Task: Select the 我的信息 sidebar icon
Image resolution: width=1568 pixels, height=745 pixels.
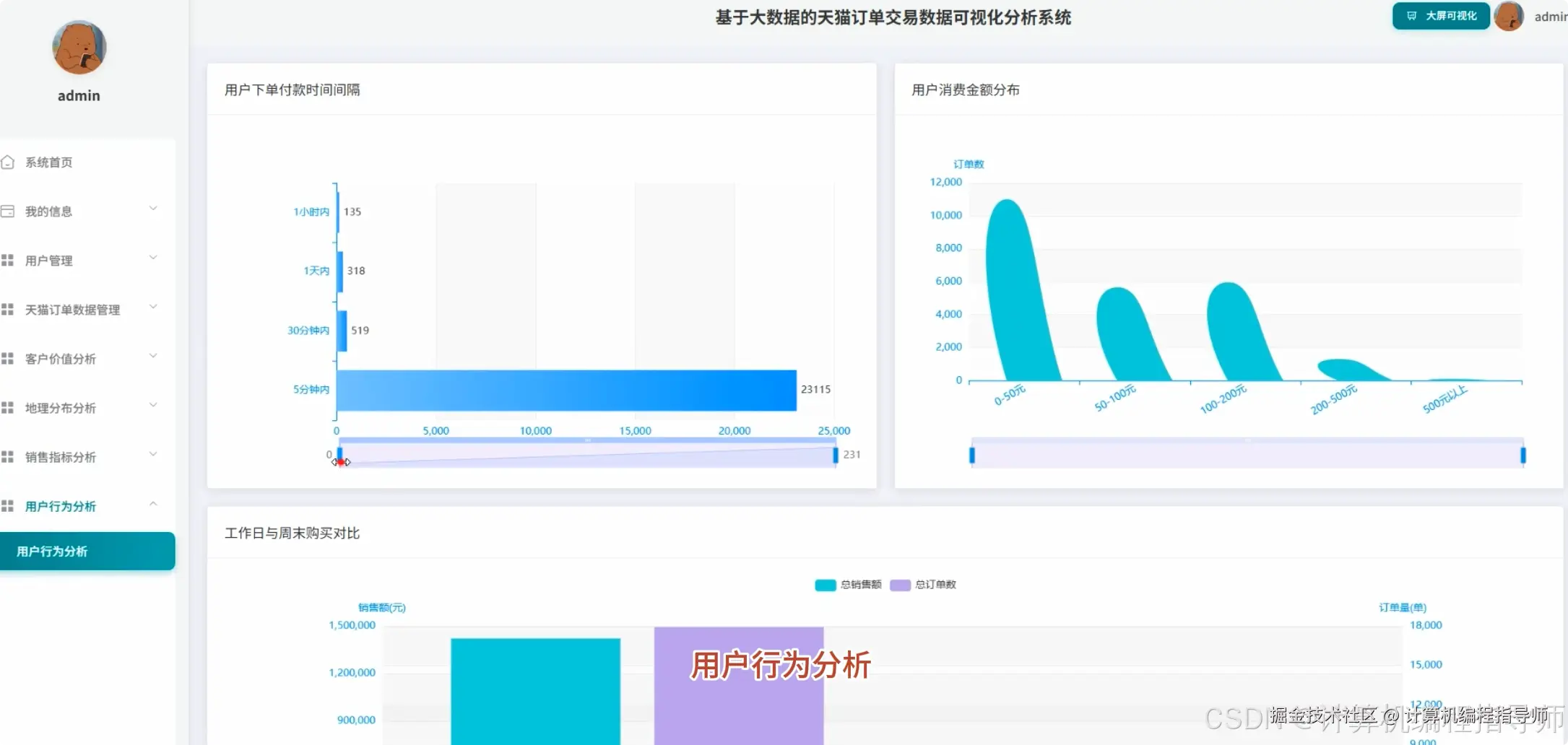Action: coord(9,211)
